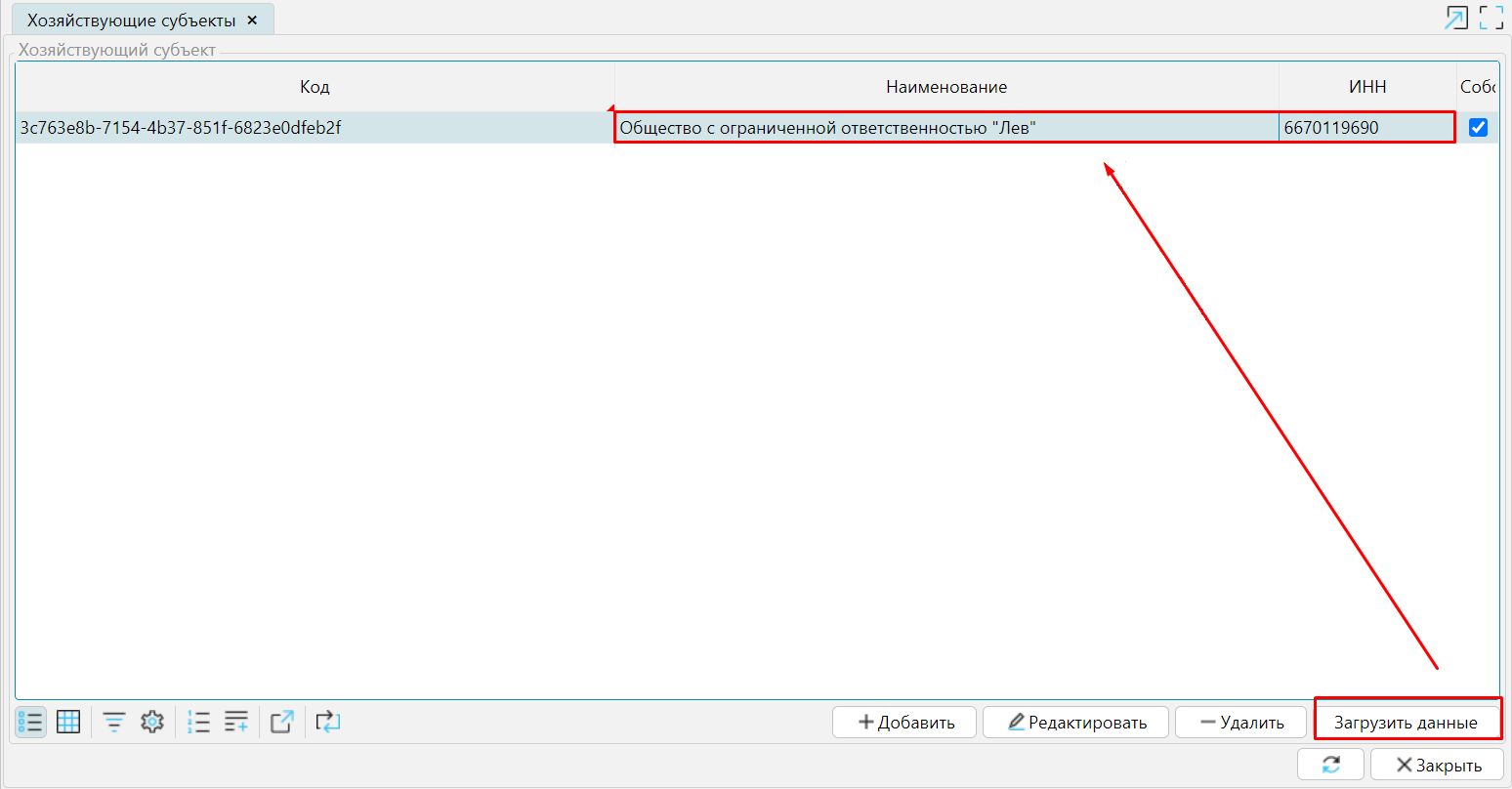This screenshot has width=1512, height=789.
Task: Sort by the Наименование column header
Action: point(945,87)
